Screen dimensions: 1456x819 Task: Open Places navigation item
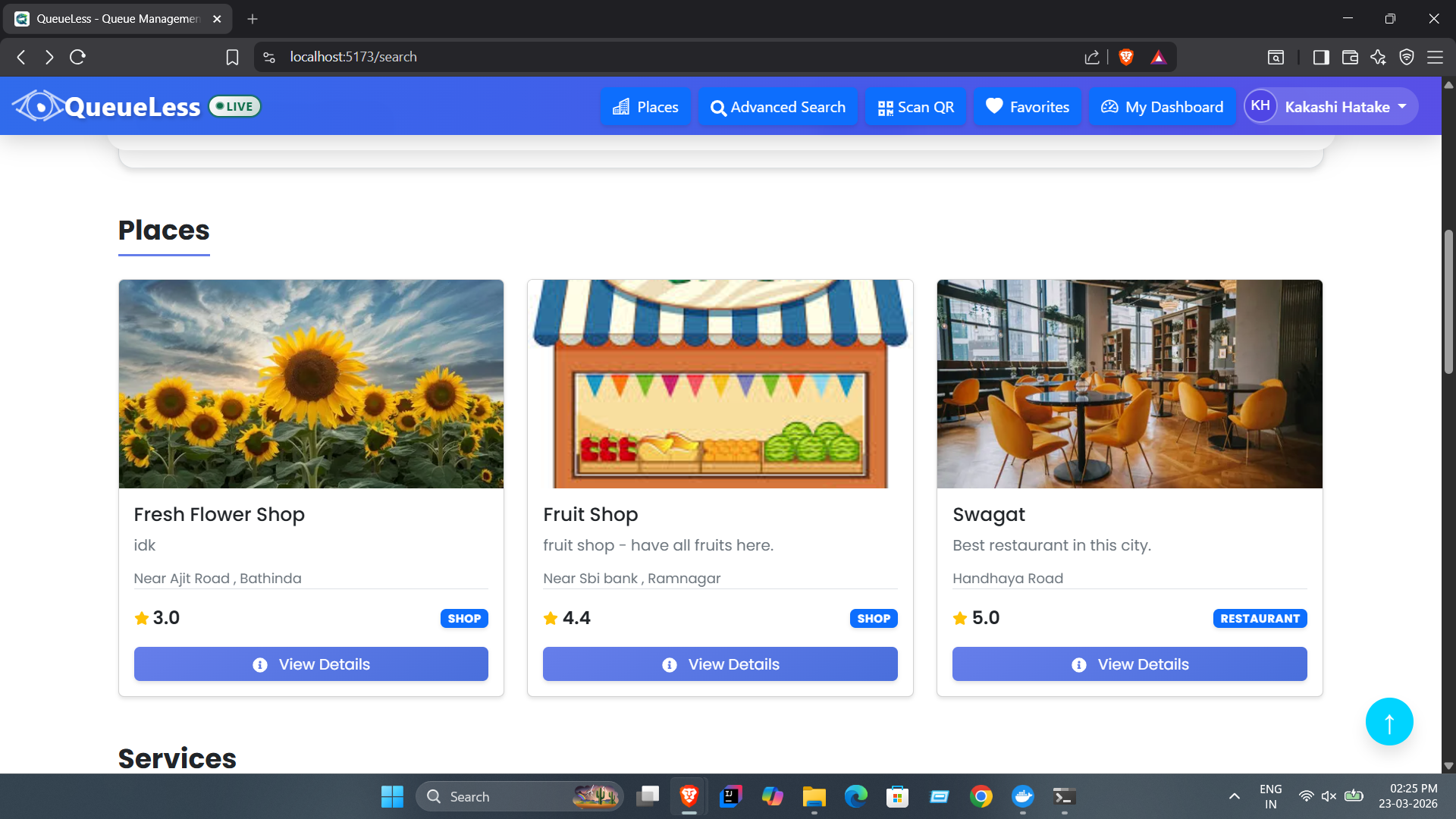pyautogui.click(x=645, y=107)
